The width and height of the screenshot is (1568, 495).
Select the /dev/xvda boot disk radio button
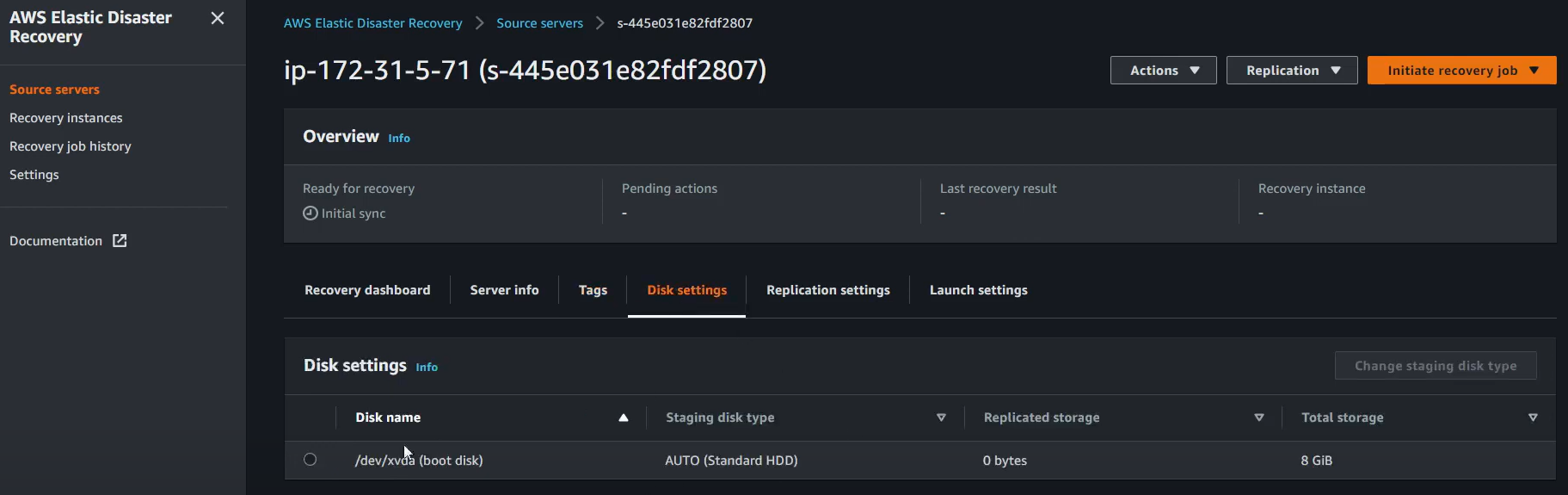(x=311, y=460)
